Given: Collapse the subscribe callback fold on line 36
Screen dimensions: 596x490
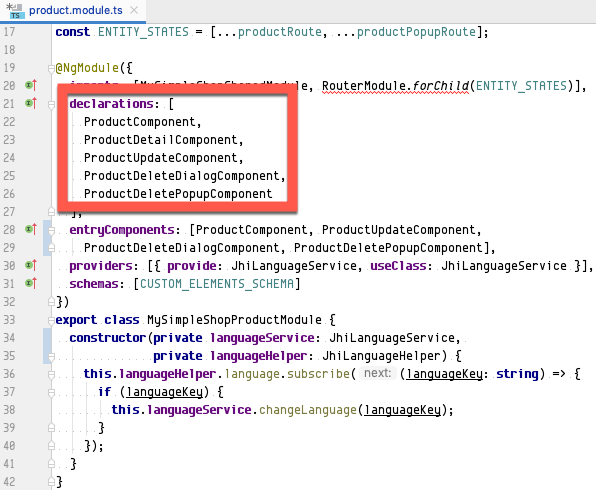Looking at the screenshot, I should click(x=51, y=374).
